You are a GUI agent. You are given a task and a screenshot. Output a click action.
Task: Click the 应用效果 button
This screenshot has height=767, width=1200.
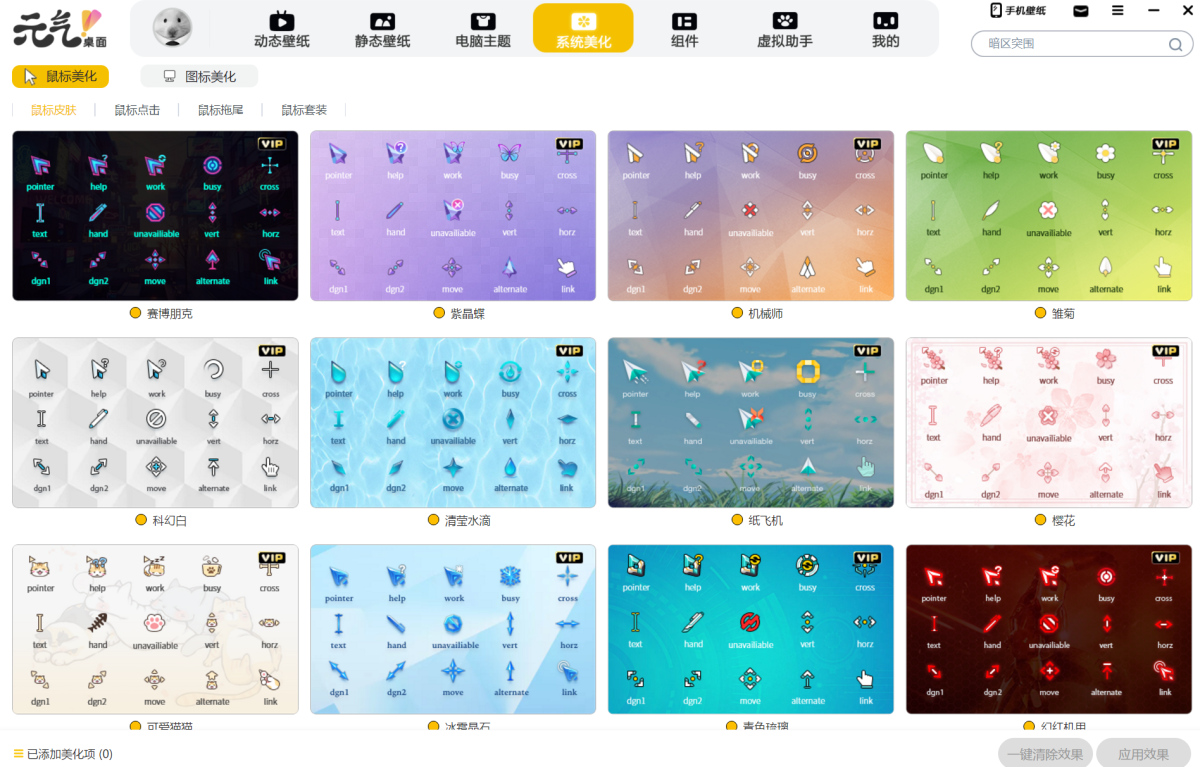pyautogui.click(x=1143, y=754)
